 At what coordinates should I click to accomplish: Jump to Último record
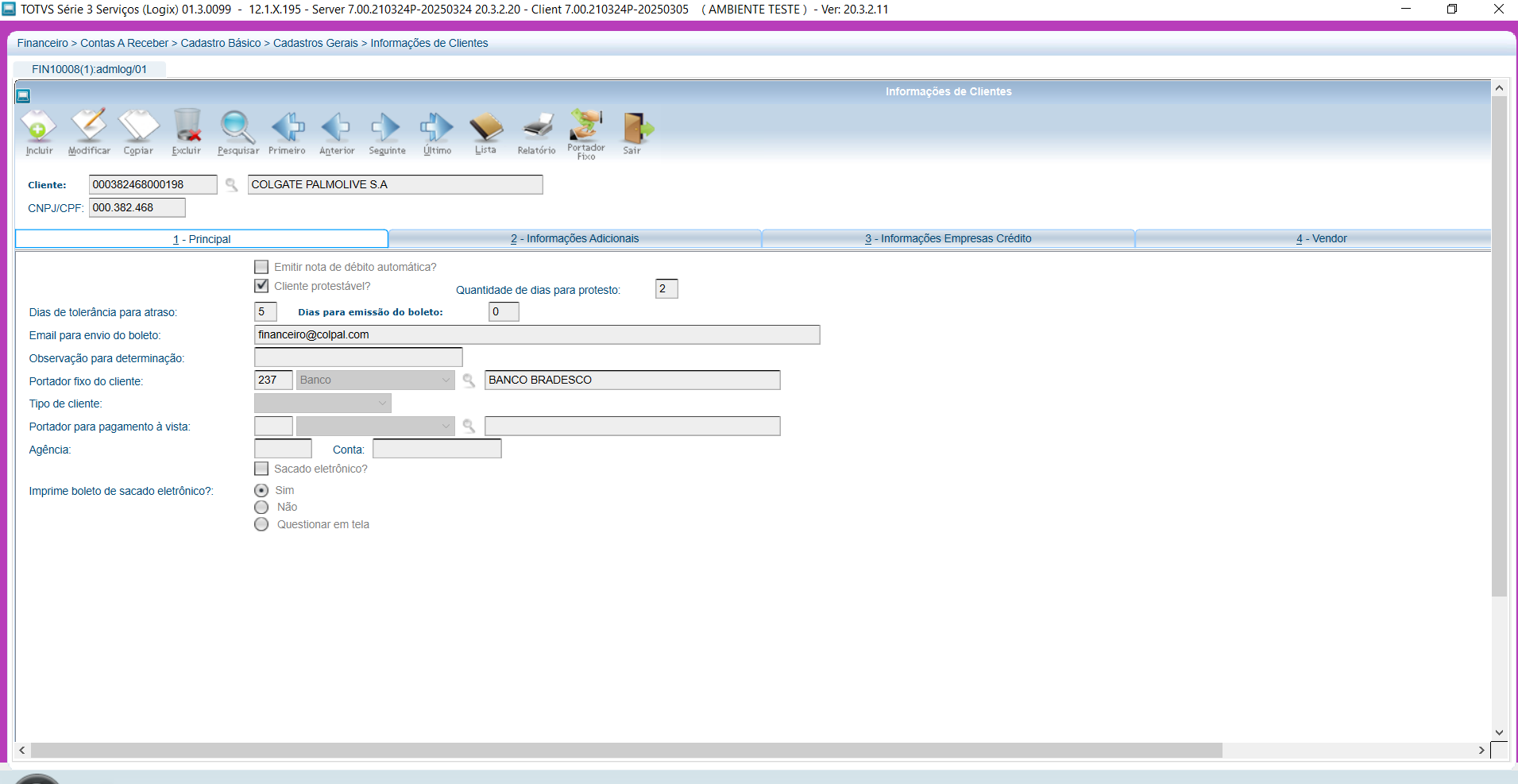tap(437, 132)
